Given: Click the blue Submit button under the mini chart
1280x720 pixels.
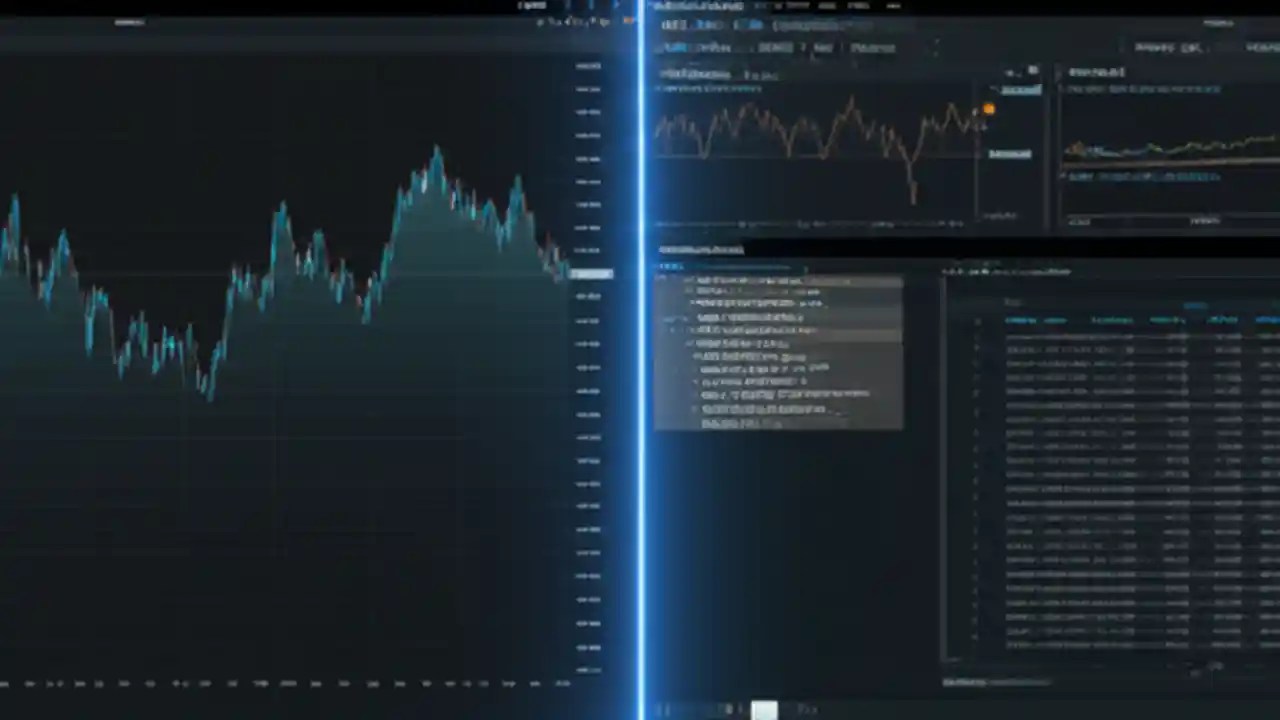Looking at the screenshot, I should click(1009, 153).
